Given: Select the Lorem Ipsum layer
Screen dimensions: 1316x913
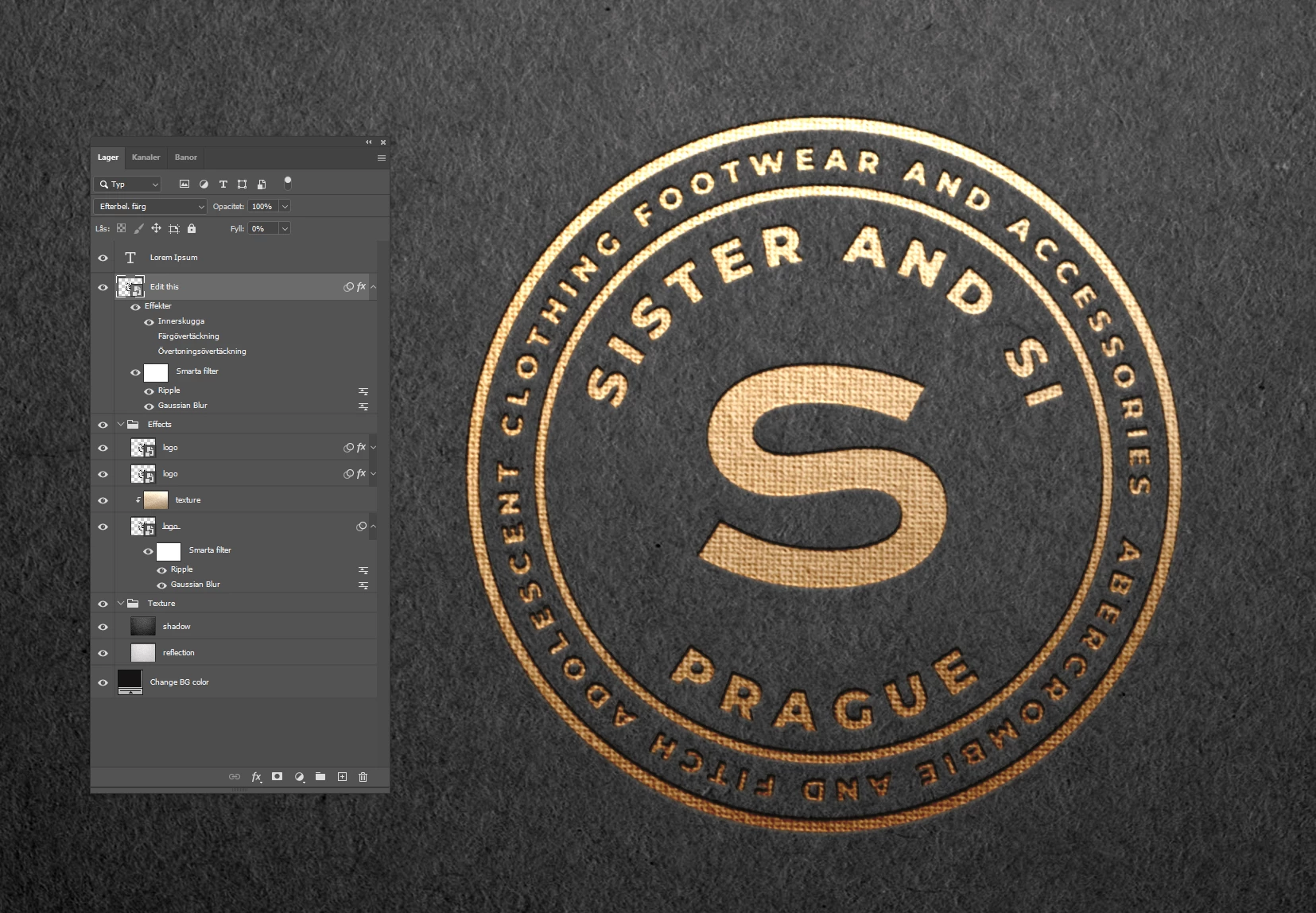Looking at the screenshot, I should (x=174, y=258).
